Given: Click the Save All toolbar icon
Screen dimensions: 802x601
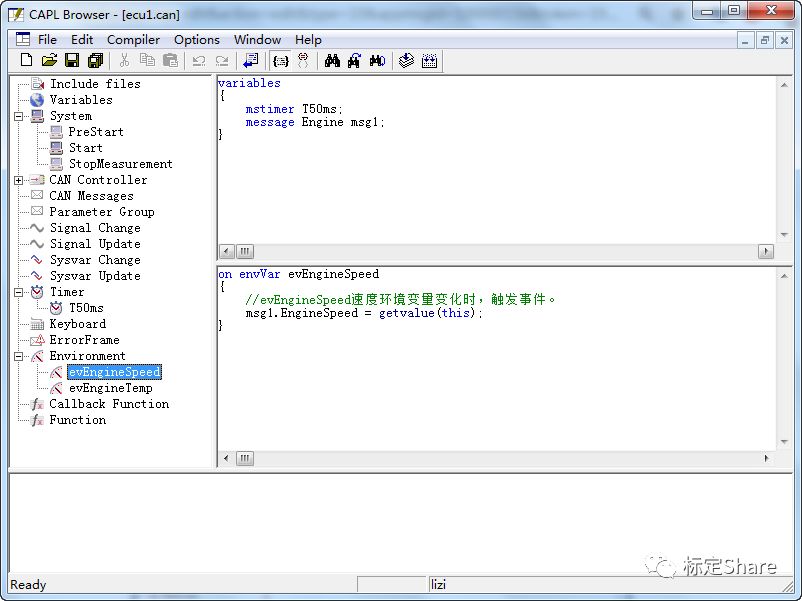Looking at the screenshot, I should coord(95,60).
